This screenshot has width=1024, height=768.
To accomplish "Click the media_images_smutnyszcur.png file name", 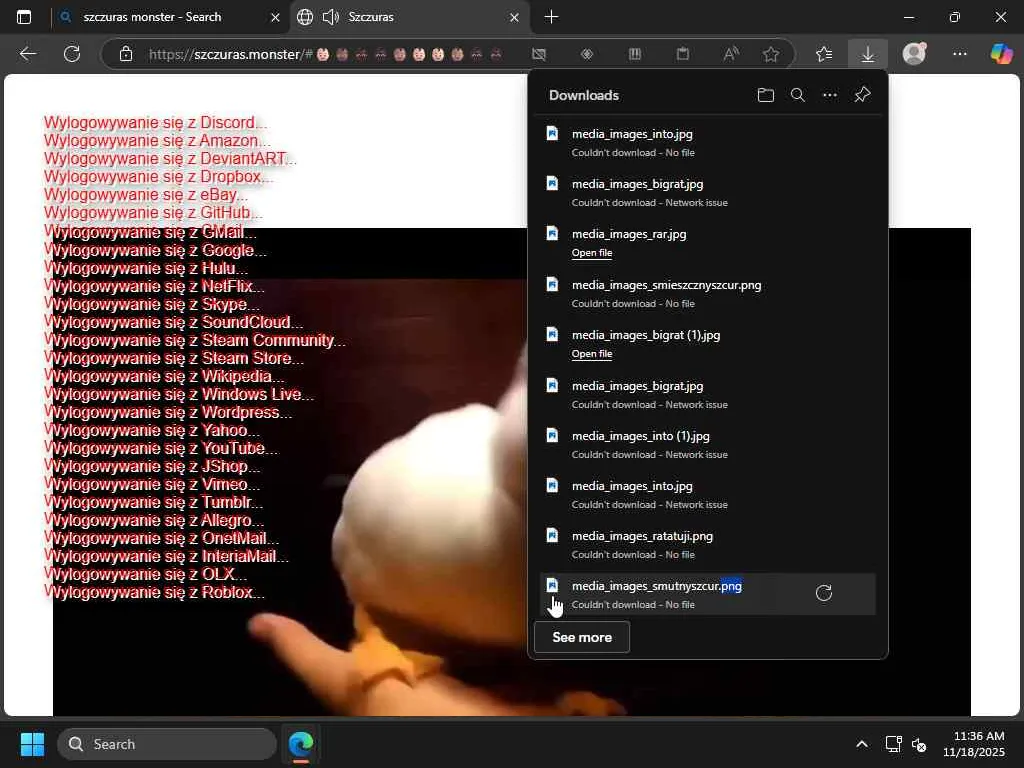I will [656, 586].
